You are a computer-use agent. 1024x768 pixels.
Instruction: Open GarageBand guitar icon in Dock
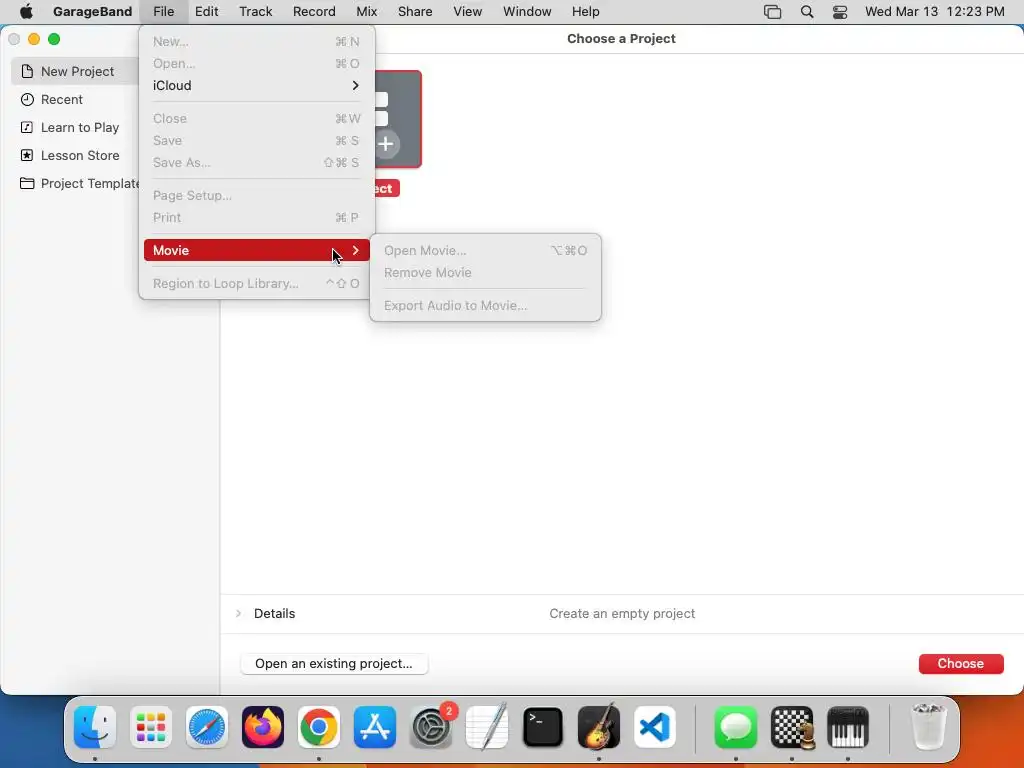tap(599, 727)
